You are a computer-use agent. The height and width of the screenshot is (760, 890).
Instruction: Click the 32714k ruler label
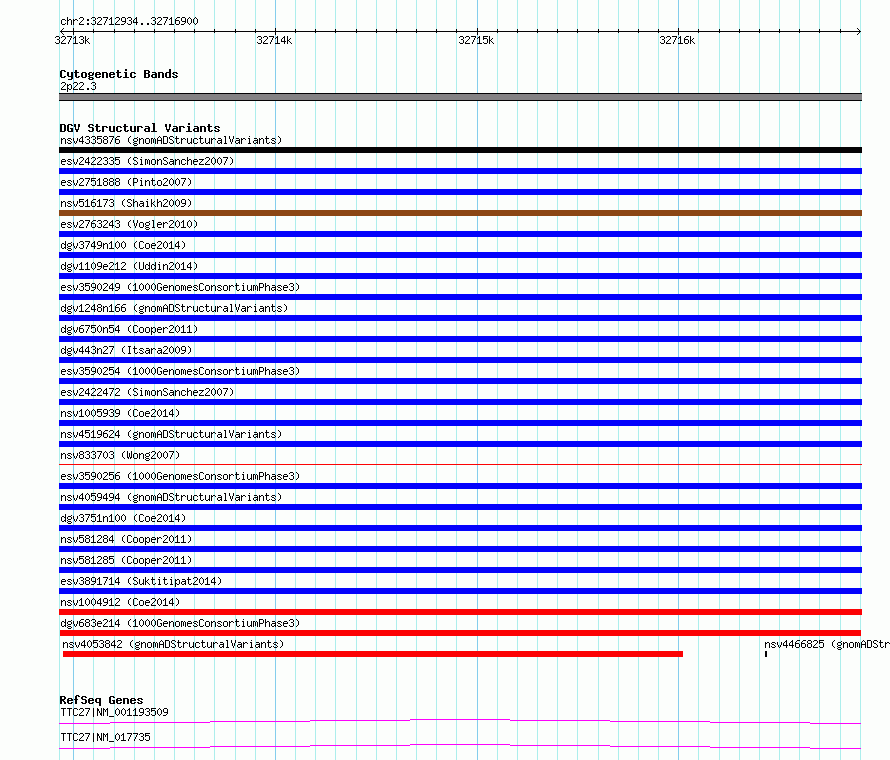(274, 40)
